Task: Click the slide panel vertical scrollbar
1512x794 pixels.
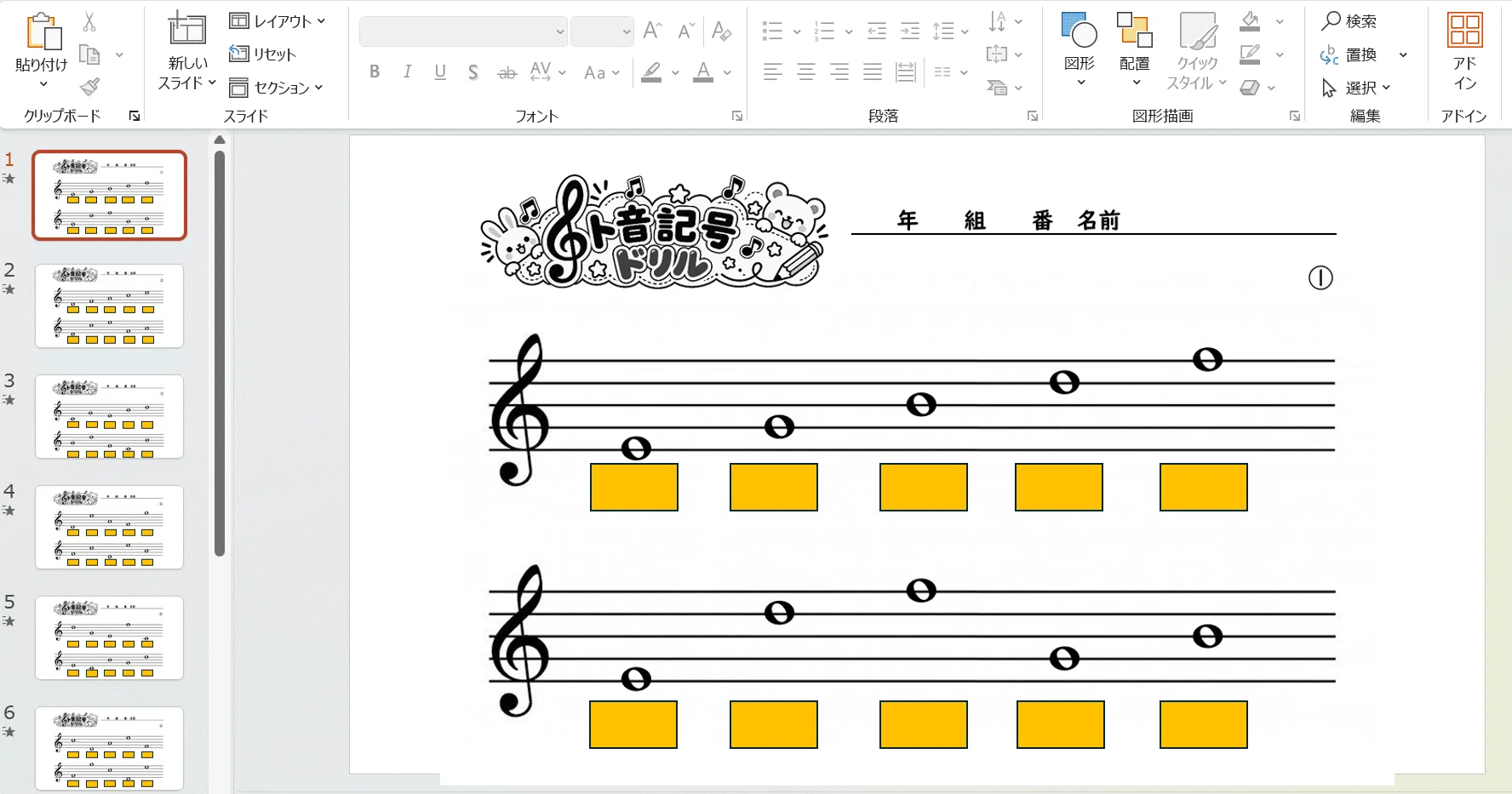Action: tap(220, 353)
